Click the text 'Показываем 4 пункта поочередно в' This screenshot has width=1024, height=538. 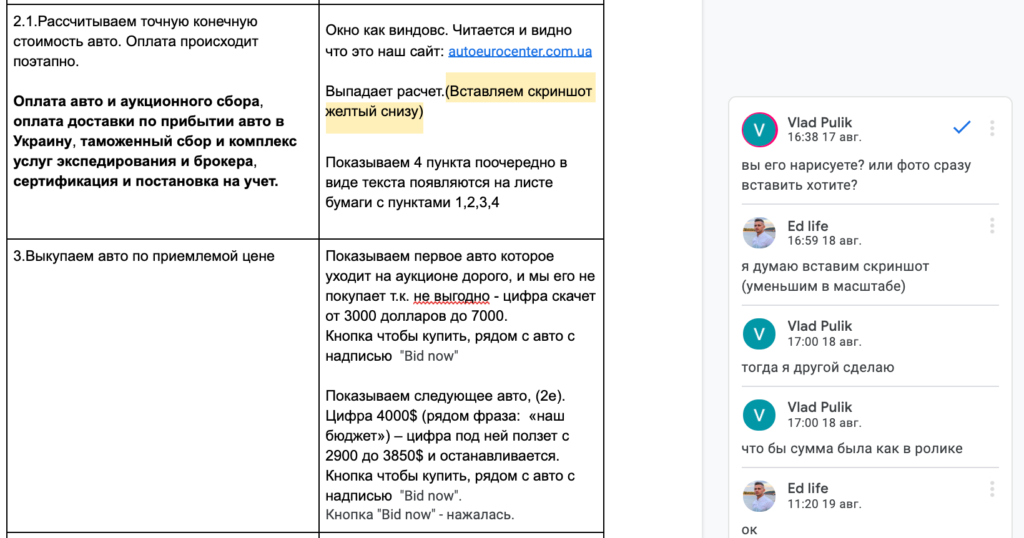pos(446,162)
